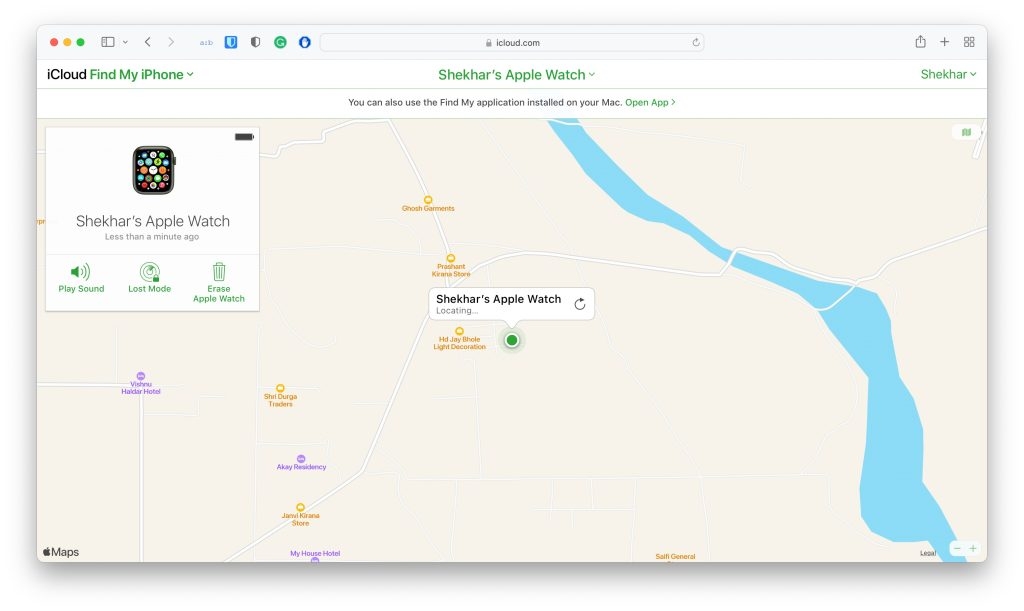Viewport: 1024px width, 611px height.
Task: Click the Play Sound speaker icon
Action: (x=80, y=272)
